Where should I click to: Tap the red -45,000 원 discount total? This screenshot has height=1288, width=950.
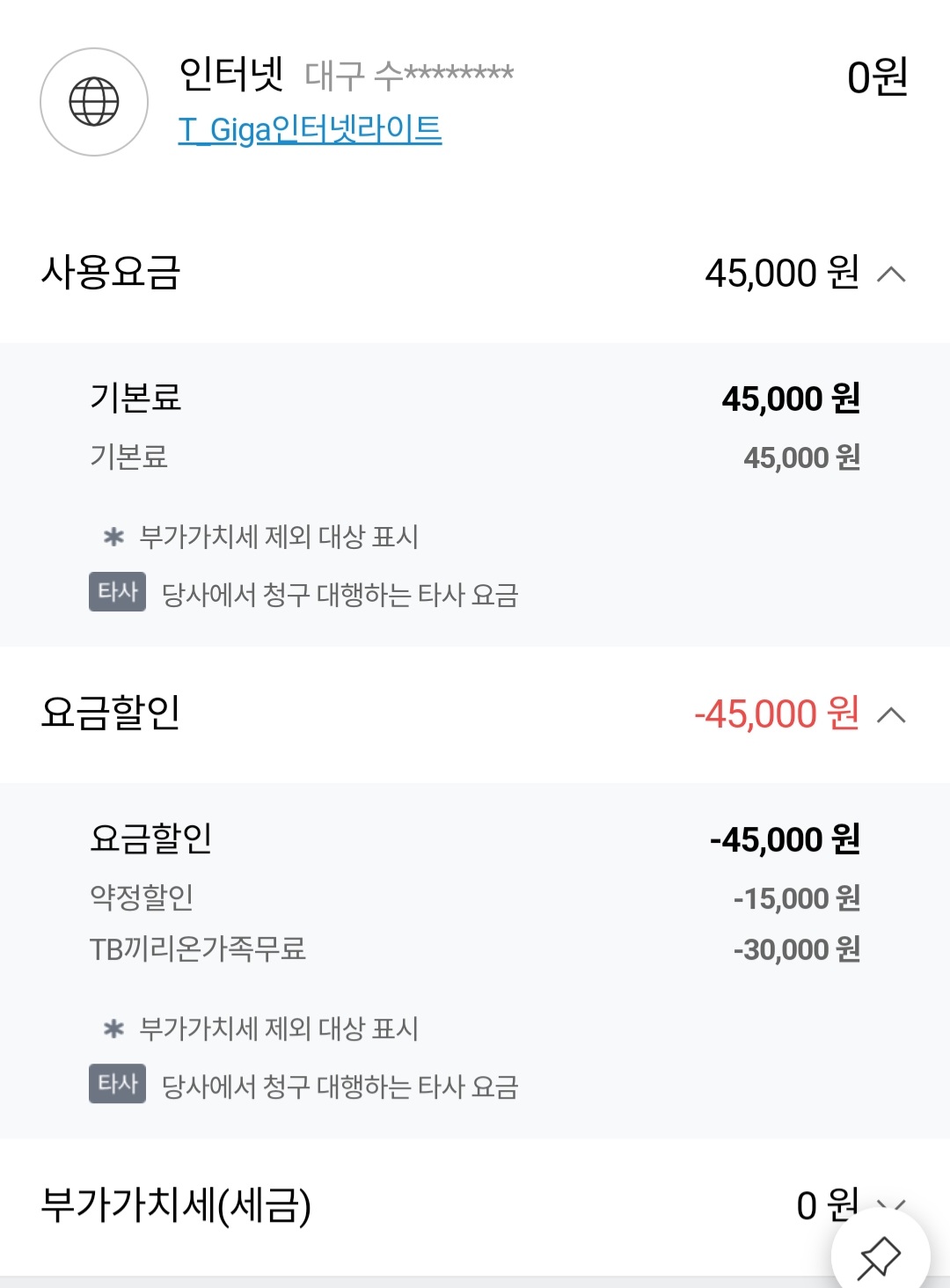(x=776, y=714)
